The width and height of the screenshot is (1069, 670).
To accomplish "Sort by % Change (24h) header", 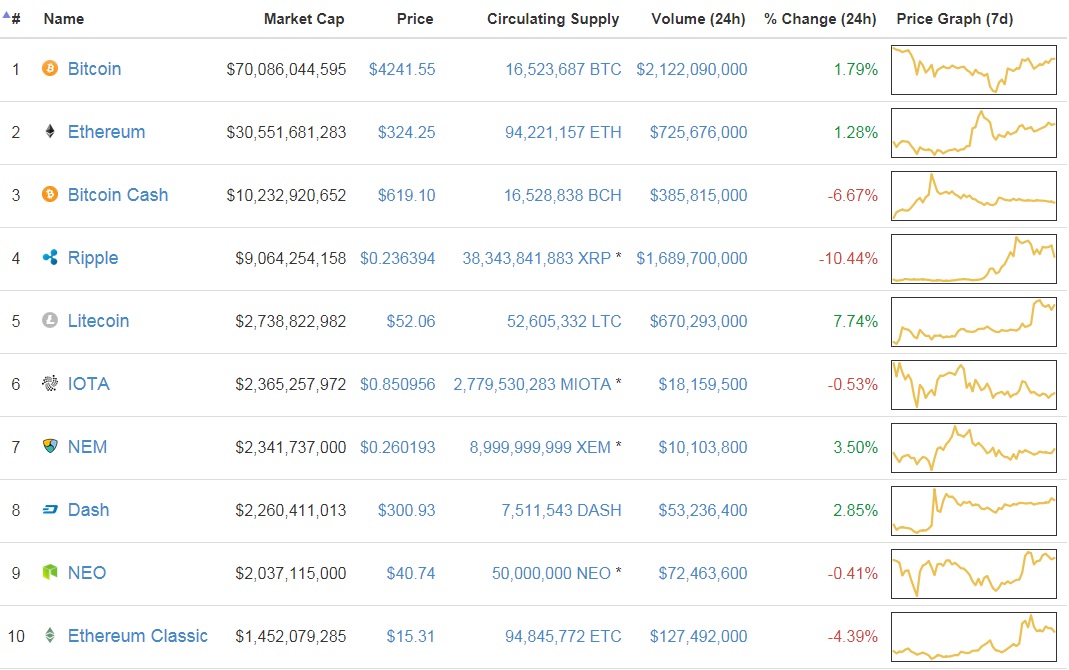I will (820, 19).
